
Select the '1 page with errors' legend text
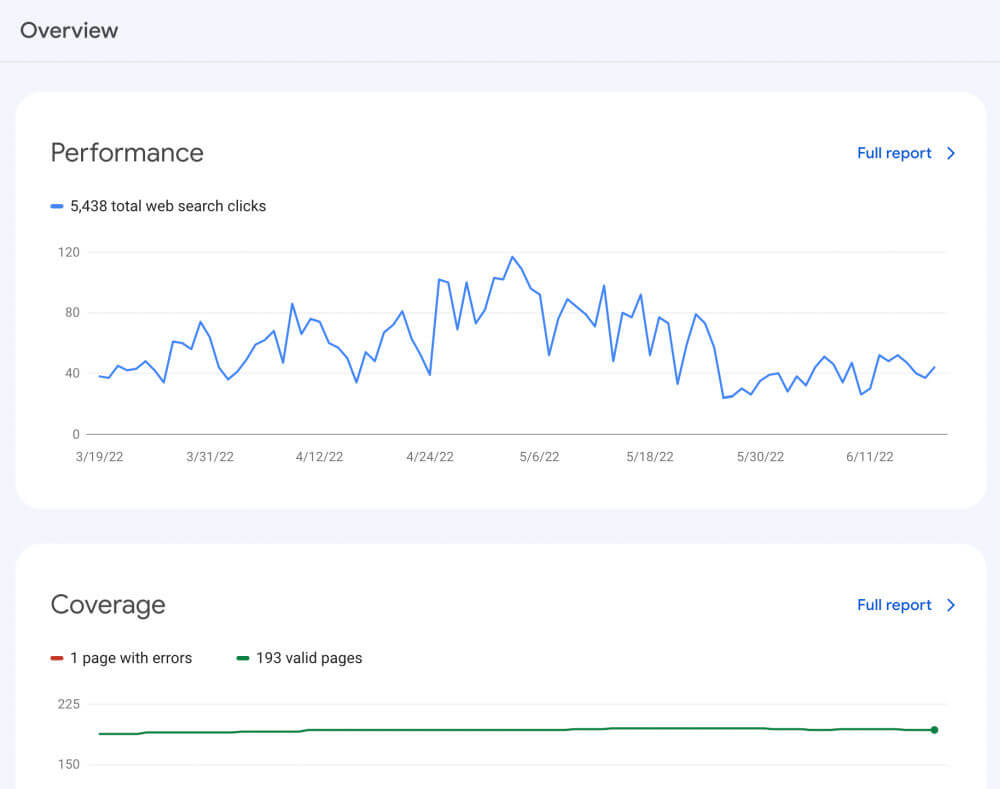(131, 658)
